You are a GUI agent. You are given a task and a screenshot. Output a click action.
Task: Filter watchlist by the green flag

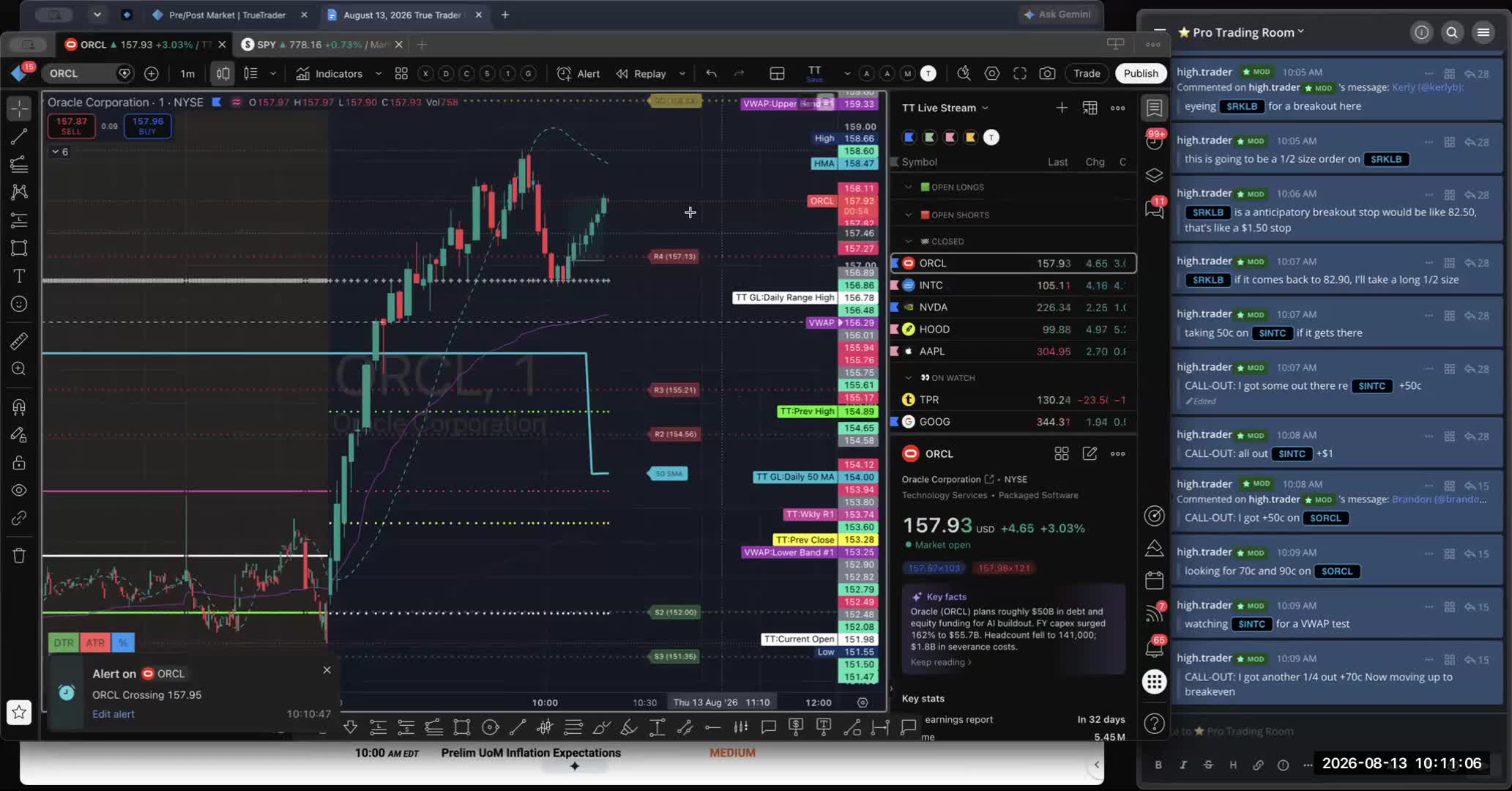click(930, 137)
